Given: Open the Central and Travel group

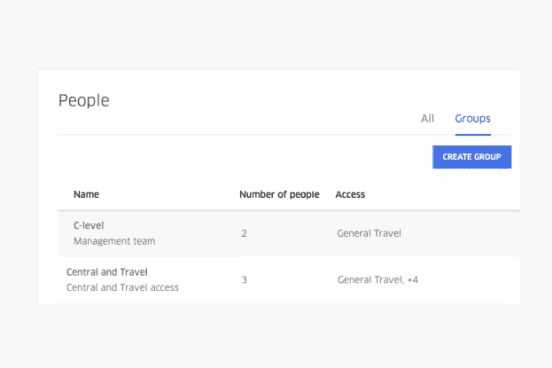Looking at the screenshot, I should tap(288, 280).
